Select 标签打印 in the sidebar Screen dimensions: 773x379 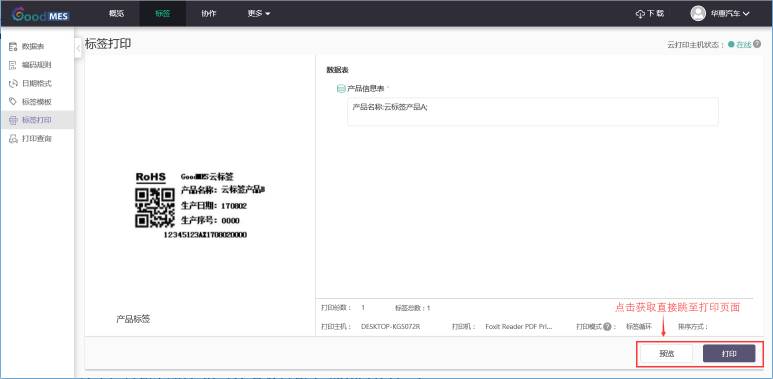tap(37, 120)
